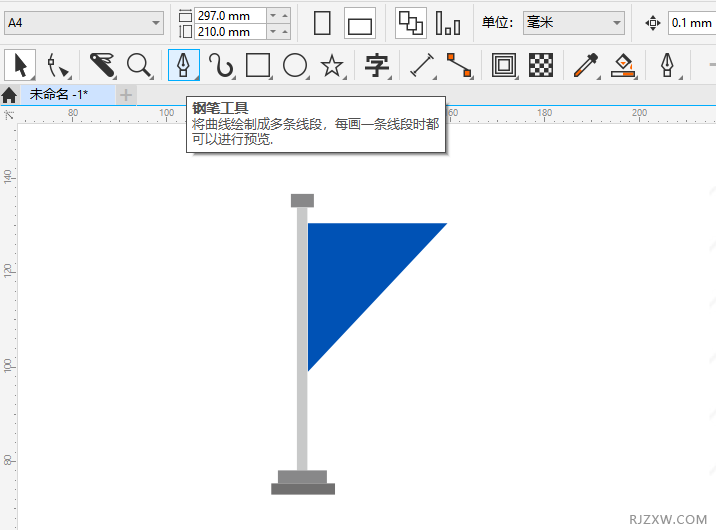The height and width of the screenshot is (530, 716).
Task: Select the Pick arrow tool
Action: (20, 65)
